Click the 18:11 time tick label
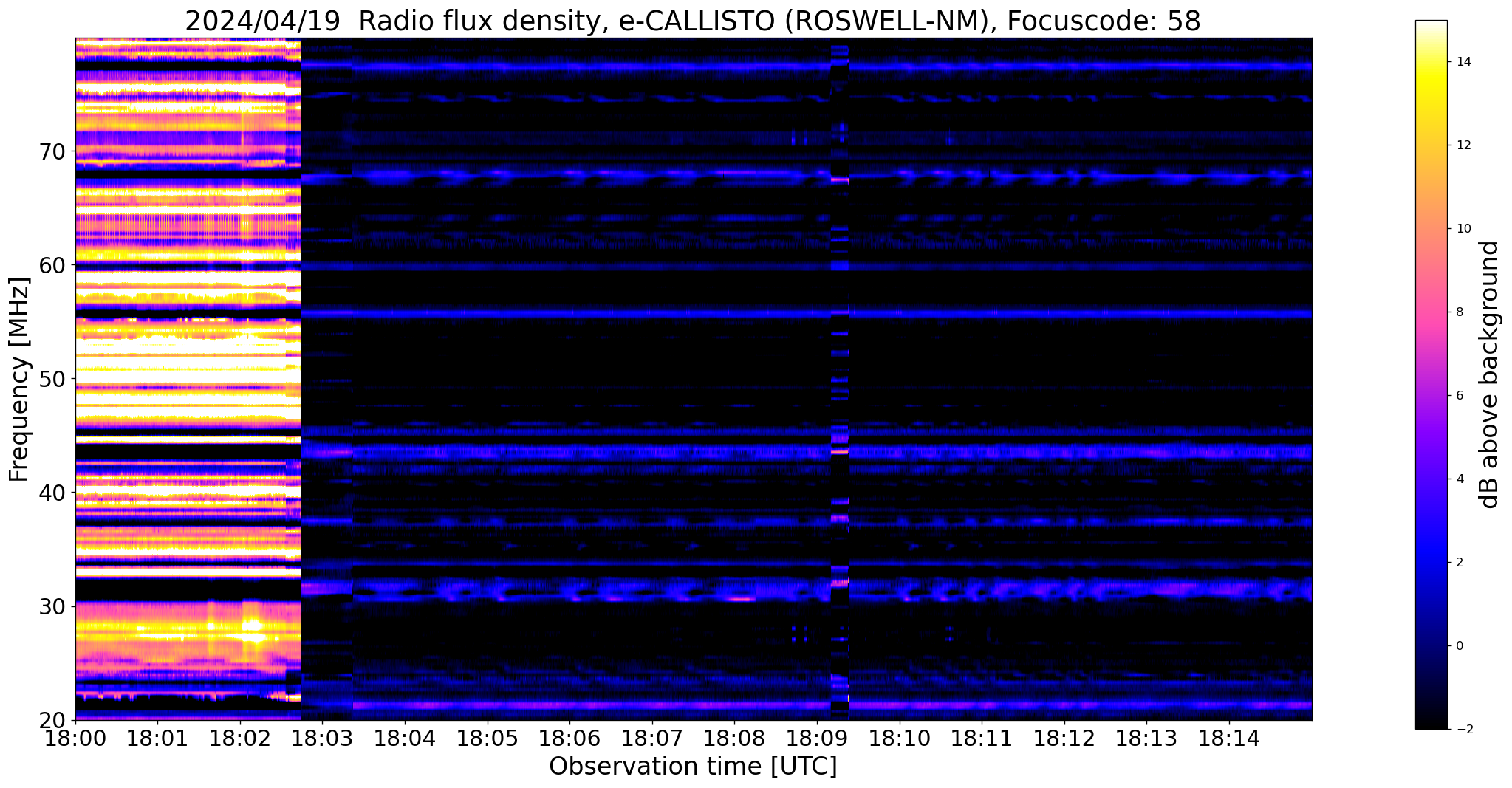This screenshot has height=788, width=1512. tap(982, 738)
